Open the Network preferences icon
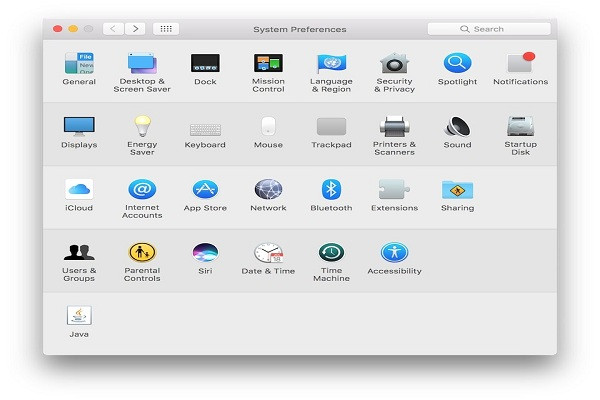The height and width of the screenshot is (400, 600). click(268, 189)
